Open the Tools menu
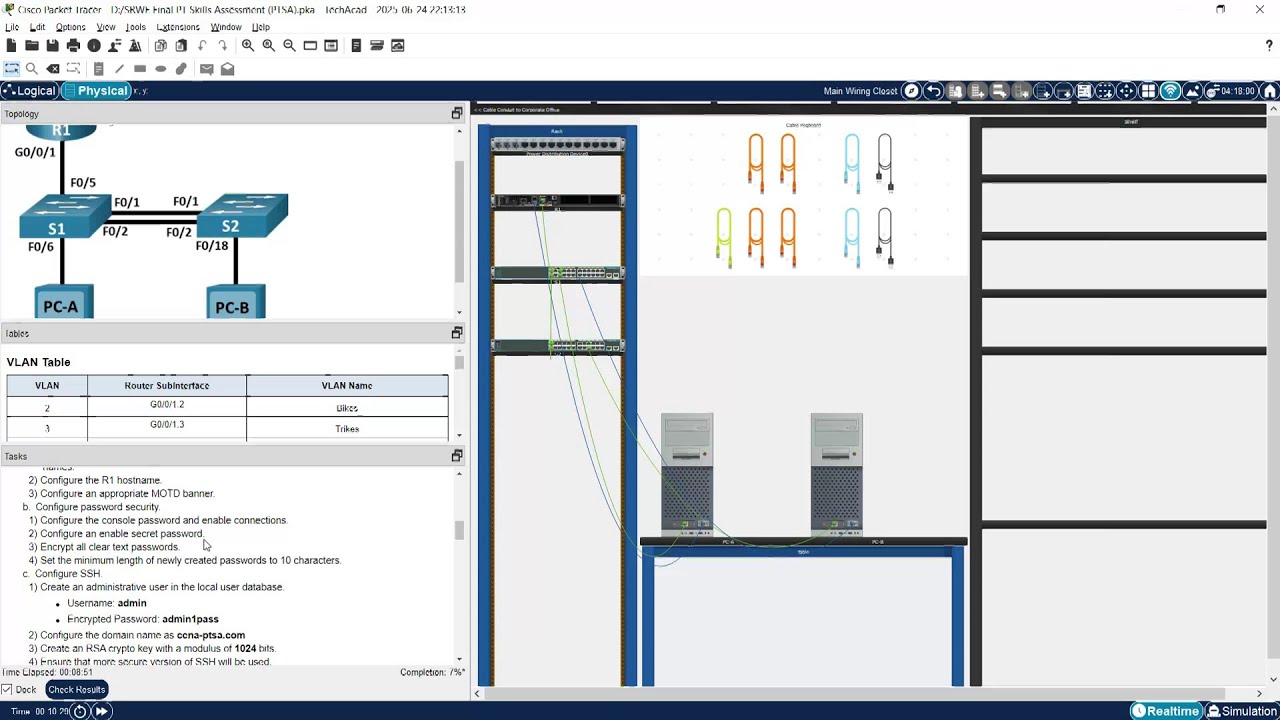 [x=135, y=27]
